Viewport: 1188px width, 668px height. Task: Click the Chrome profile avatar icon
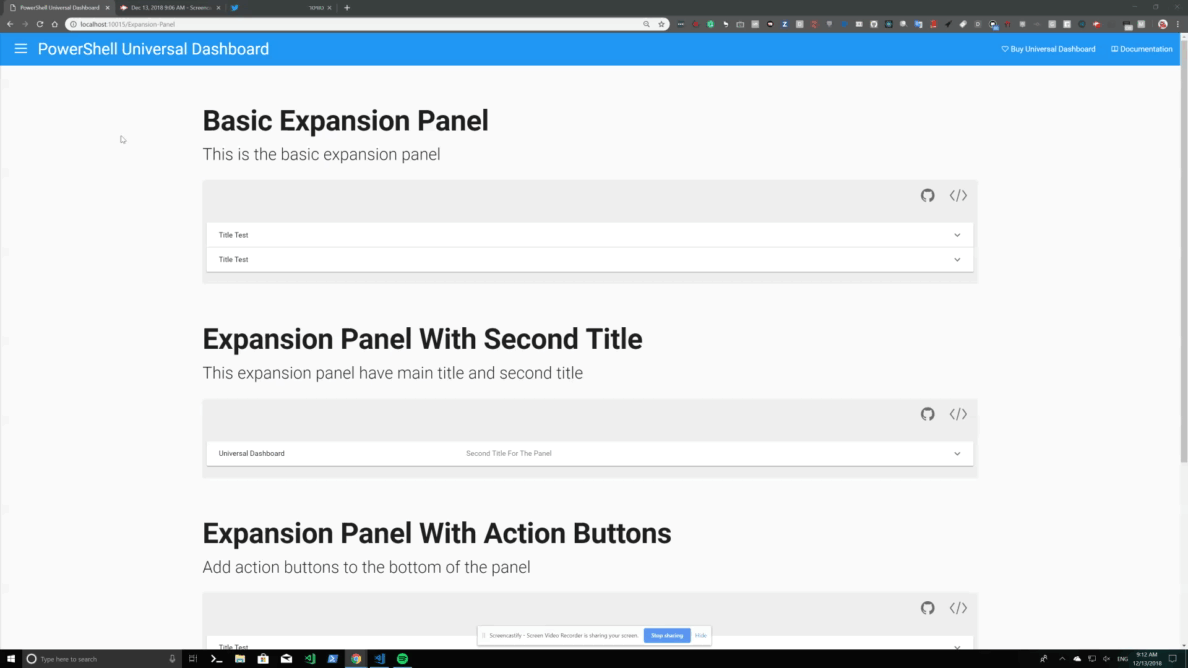pyautogui.click(x=1161, y=24)
